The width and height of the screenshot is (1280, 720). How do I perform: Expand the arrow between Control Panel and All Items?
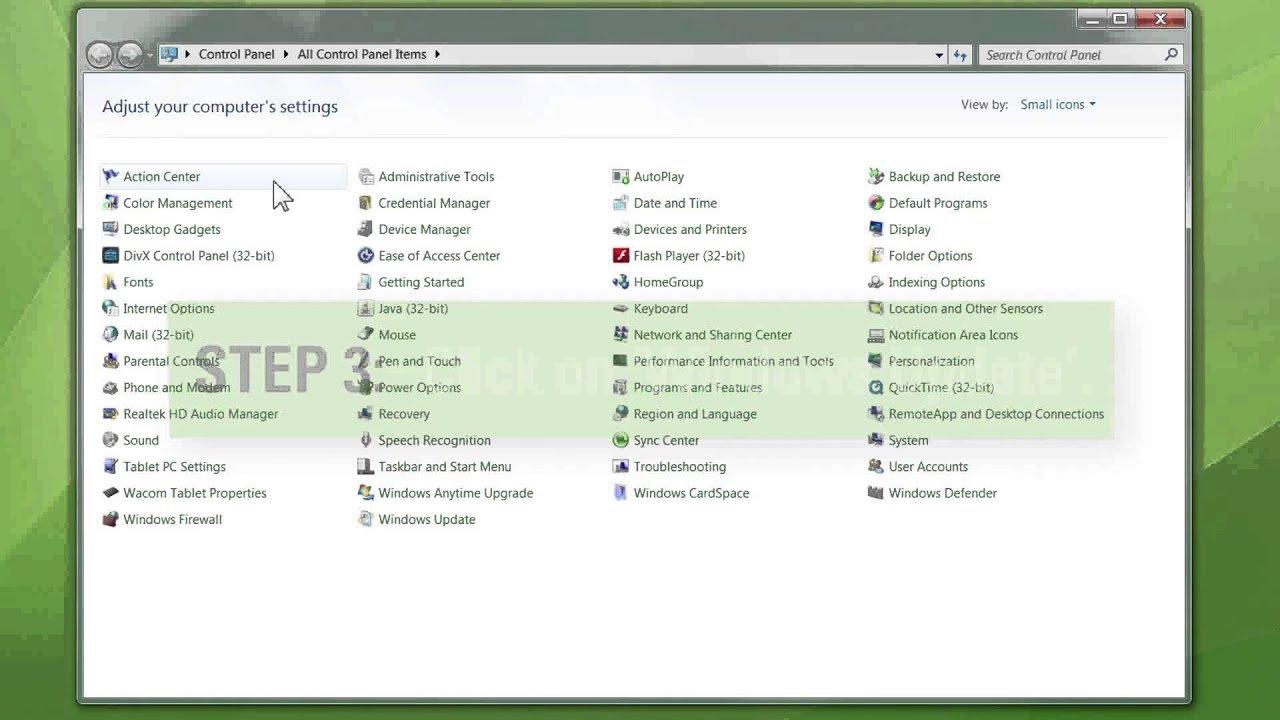coord(286,55)
